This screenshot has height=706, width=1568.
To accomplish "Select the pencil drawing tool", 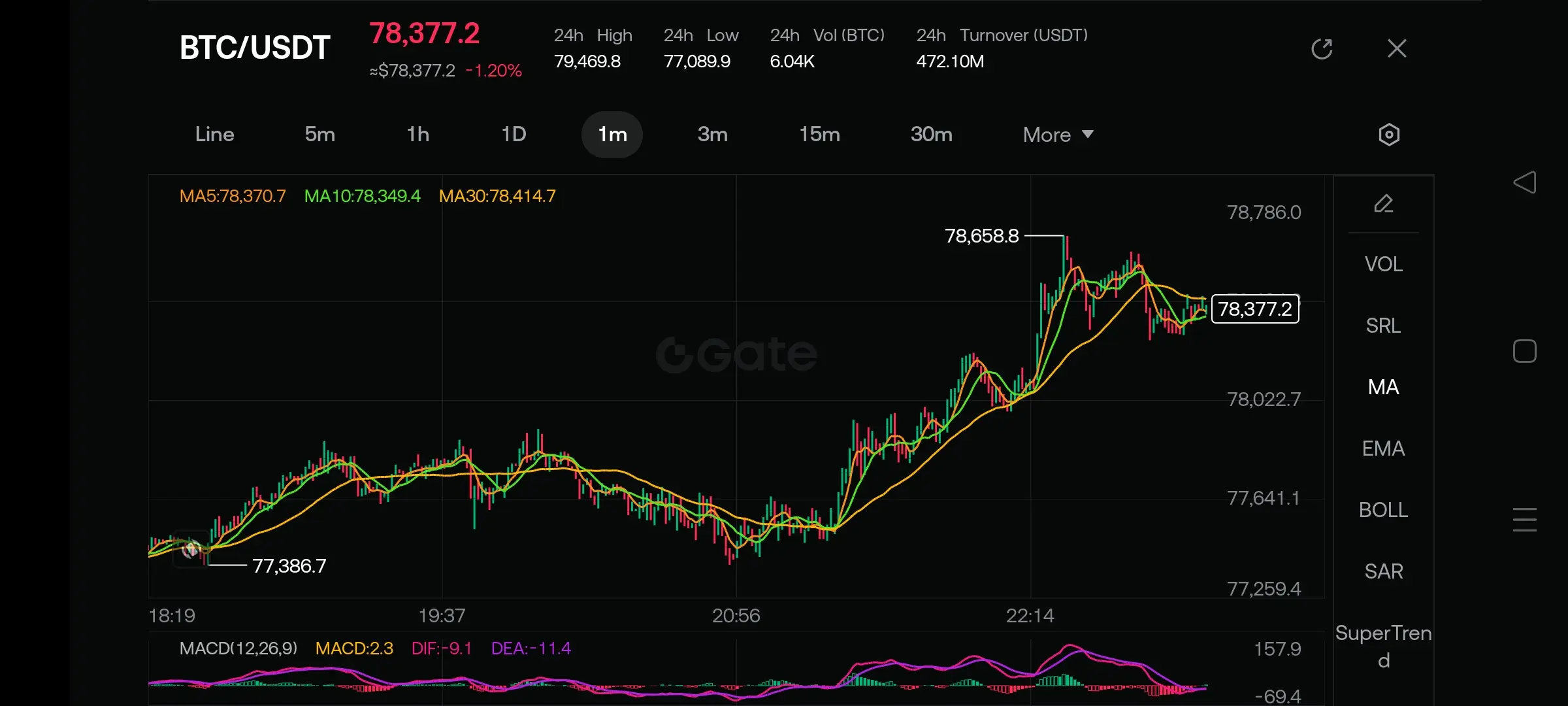I will (1383, 204).
